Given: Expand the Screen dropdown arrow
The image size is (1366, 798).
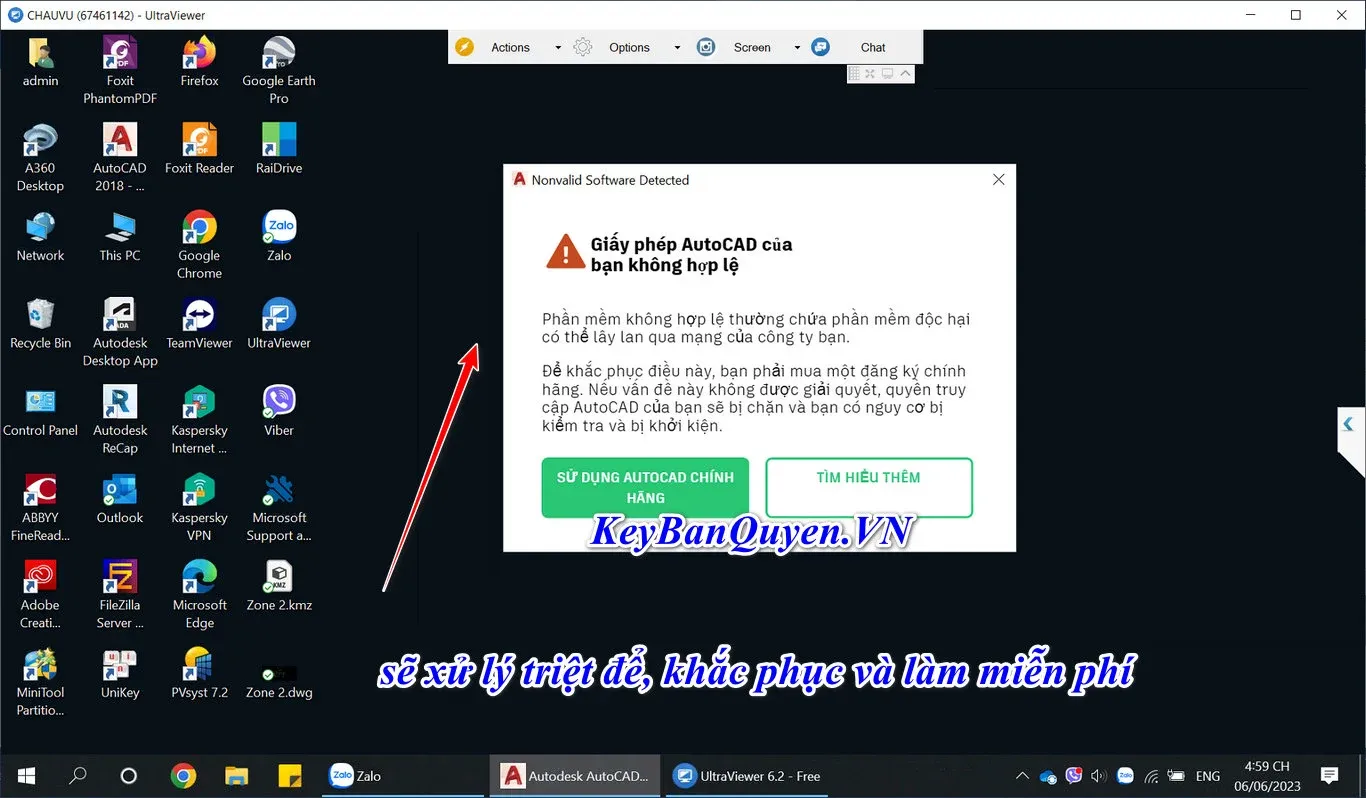Looking at the screenshot, I should [x=797, y=47].
